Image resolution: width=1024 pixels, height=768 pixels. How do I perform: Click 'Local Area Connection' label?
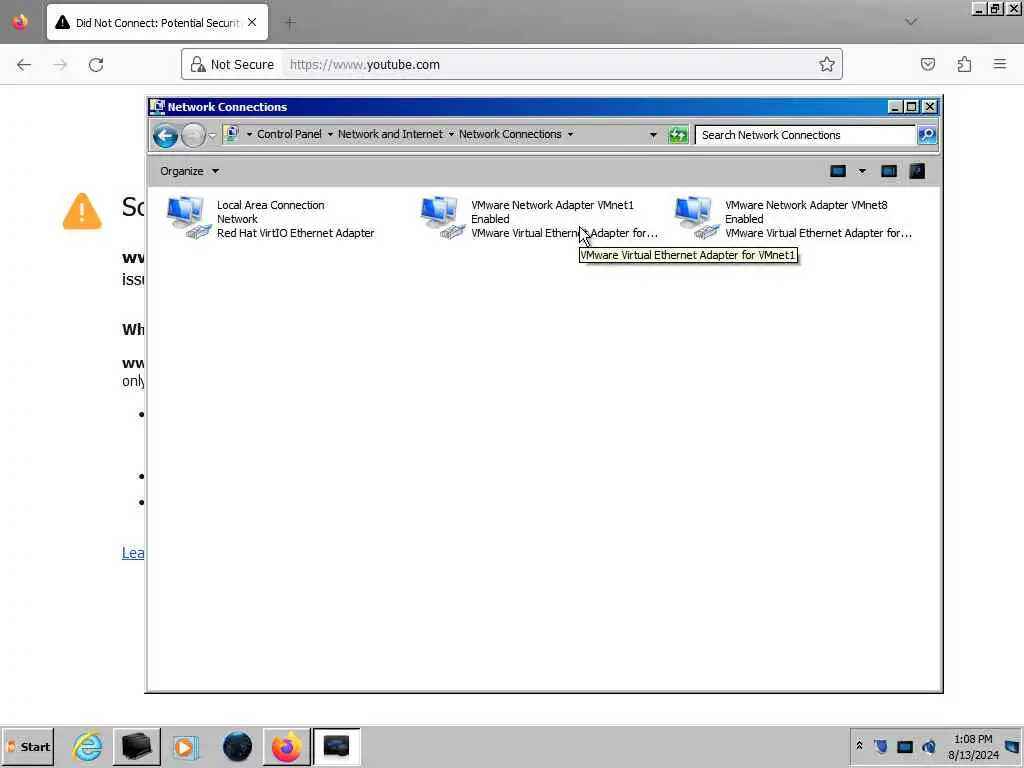tap(270, 205)
